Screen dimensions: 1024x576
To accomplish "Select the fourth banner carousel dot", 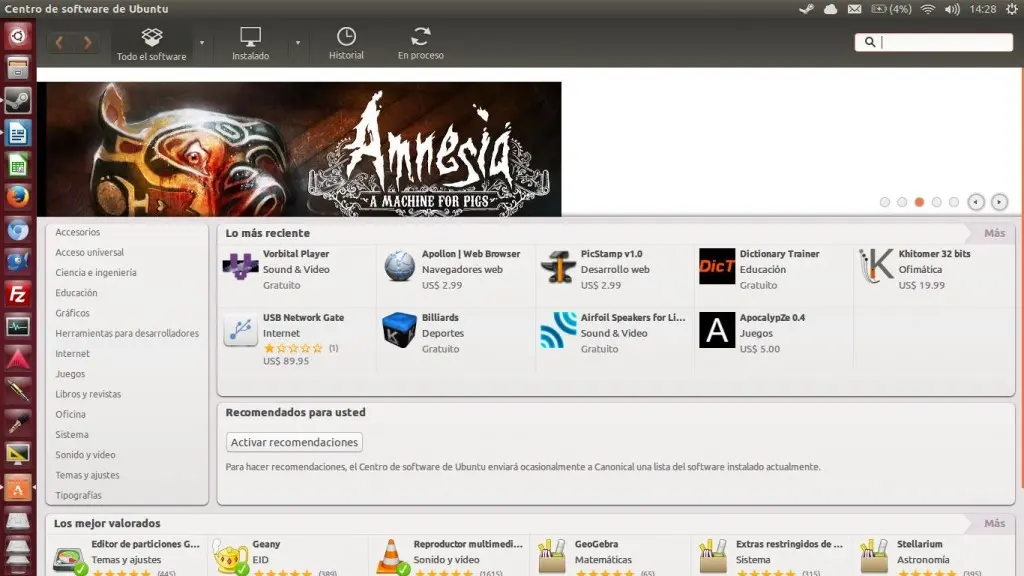I will (936, 202).
